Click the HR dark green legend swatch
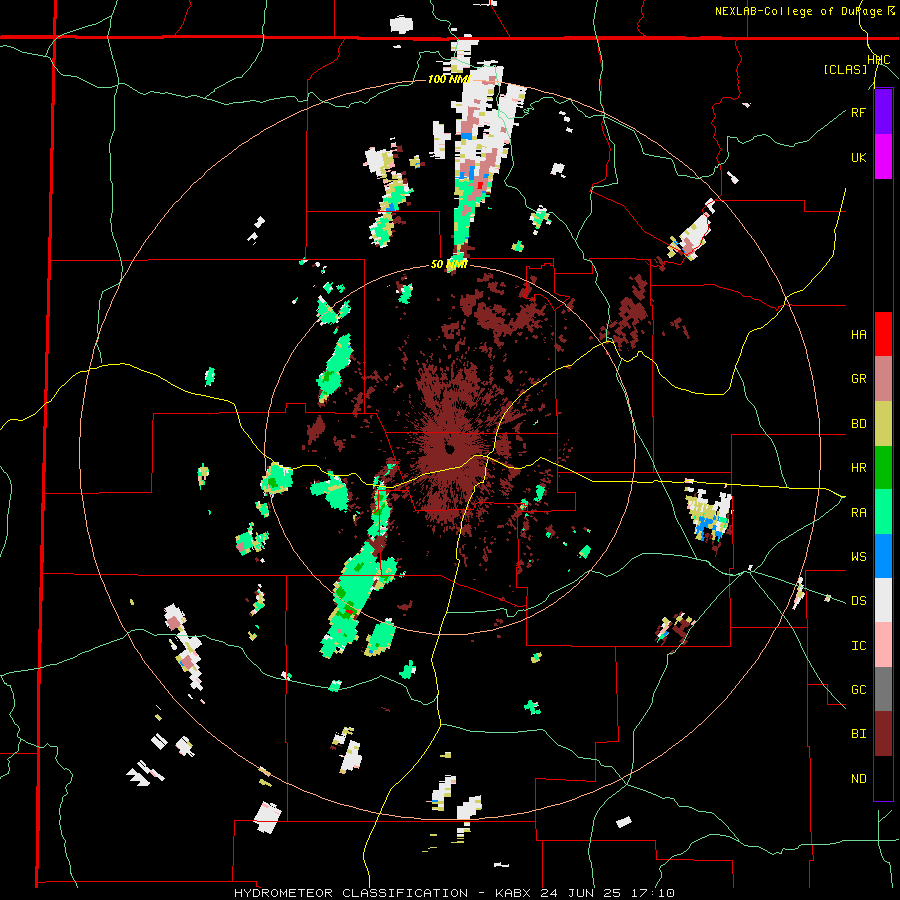The height and width of the screenshot is (900, 900). 883,468
